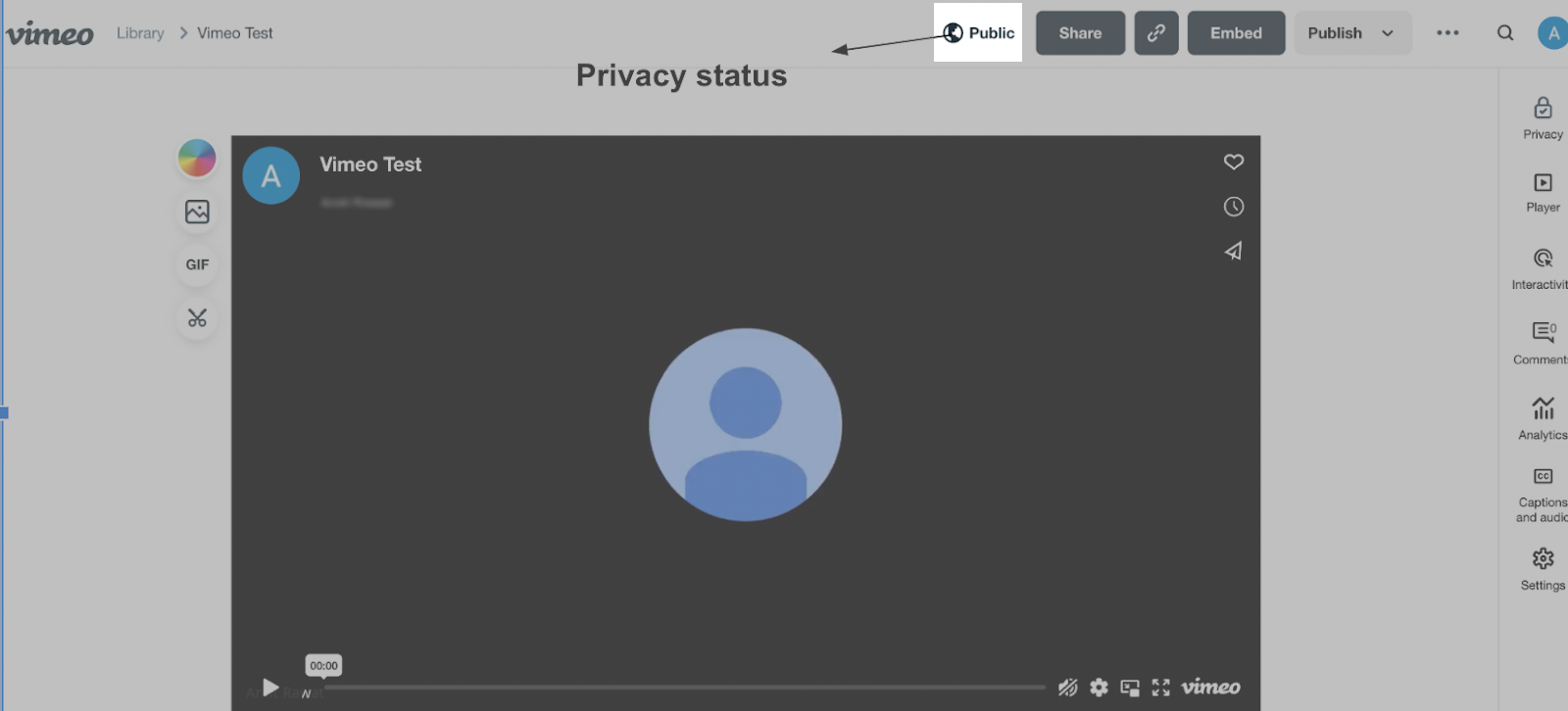Toggle the Public privacy status
The height and width of the screenshot is (711, 1568).
(978, 33)
